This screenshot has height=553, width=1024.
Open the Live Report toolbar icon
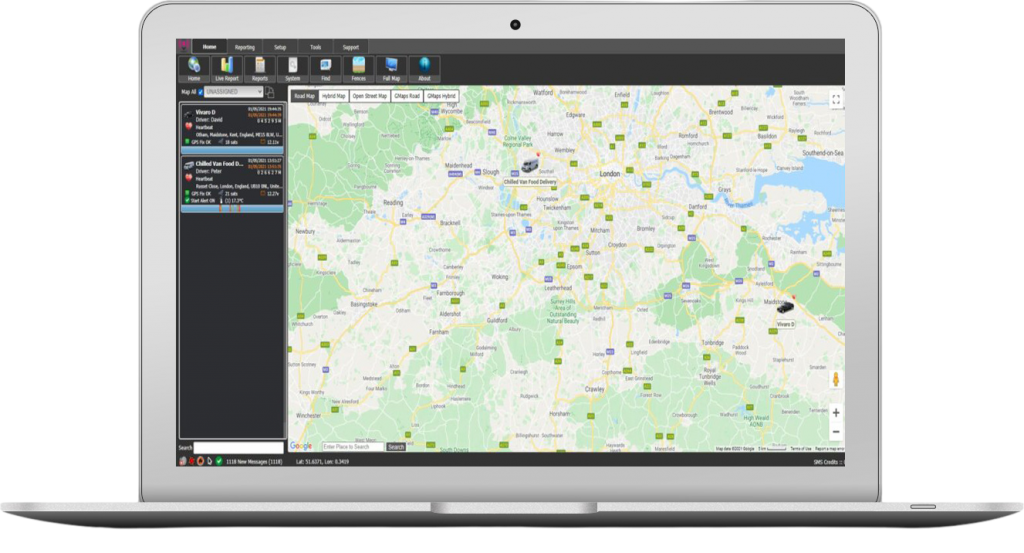(225, 68)
